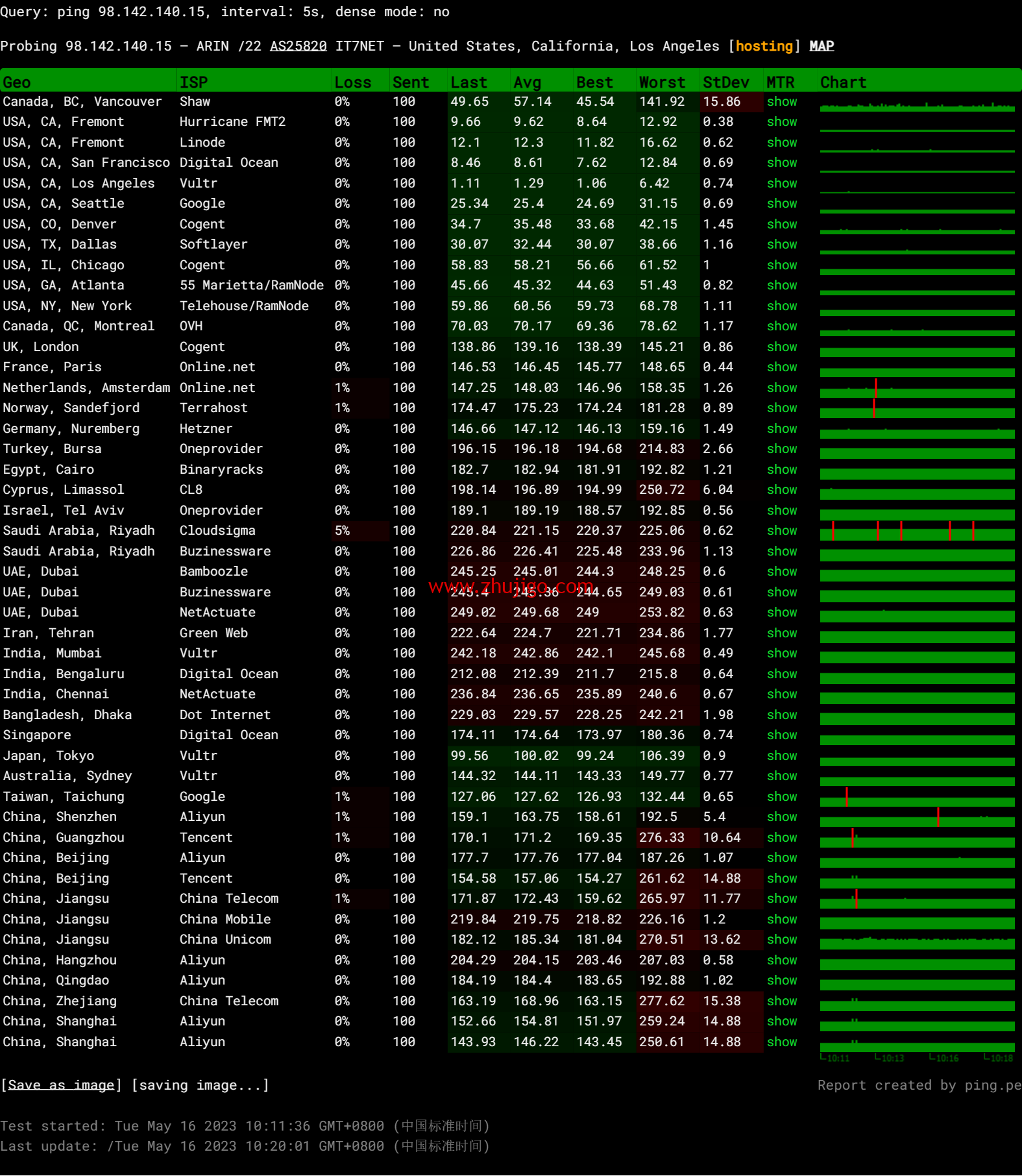Click Save as image link
Image resolution: width=1022 pixels, height=1176 pixels.
[x=61, y=1085]
